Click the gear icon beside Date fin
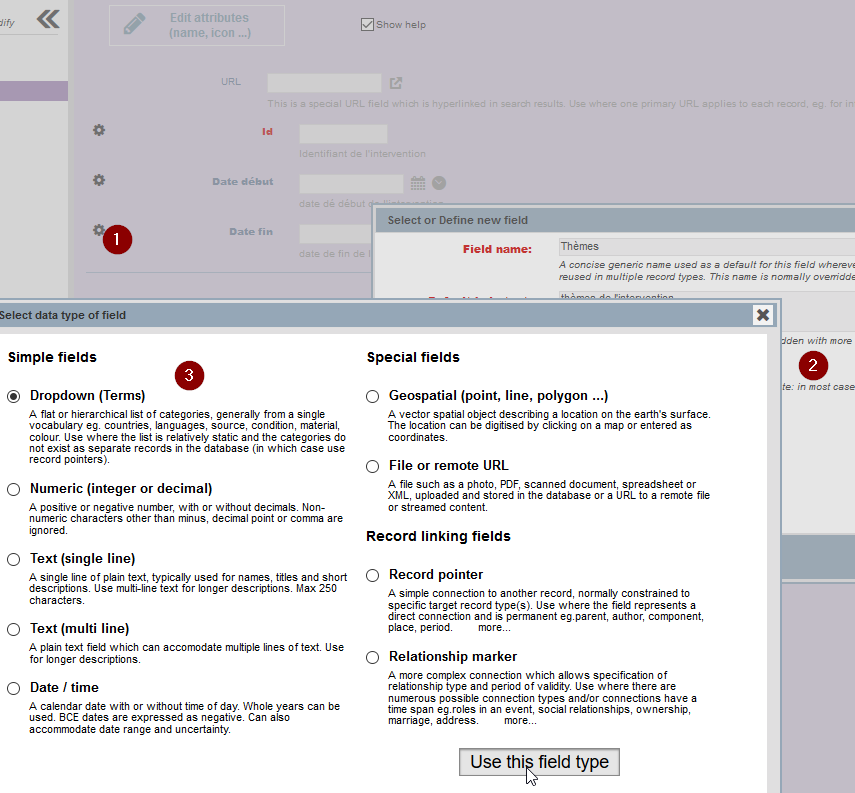The width and height of the screenshot is (855, 793). (99, 230)
